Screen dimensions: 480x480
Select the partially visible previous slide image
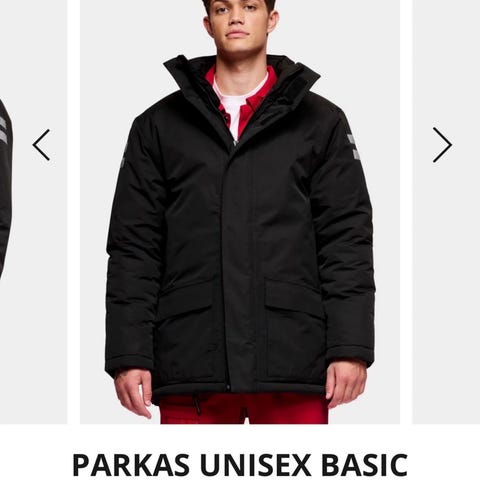pyautogui.click(x=33, y=212)
